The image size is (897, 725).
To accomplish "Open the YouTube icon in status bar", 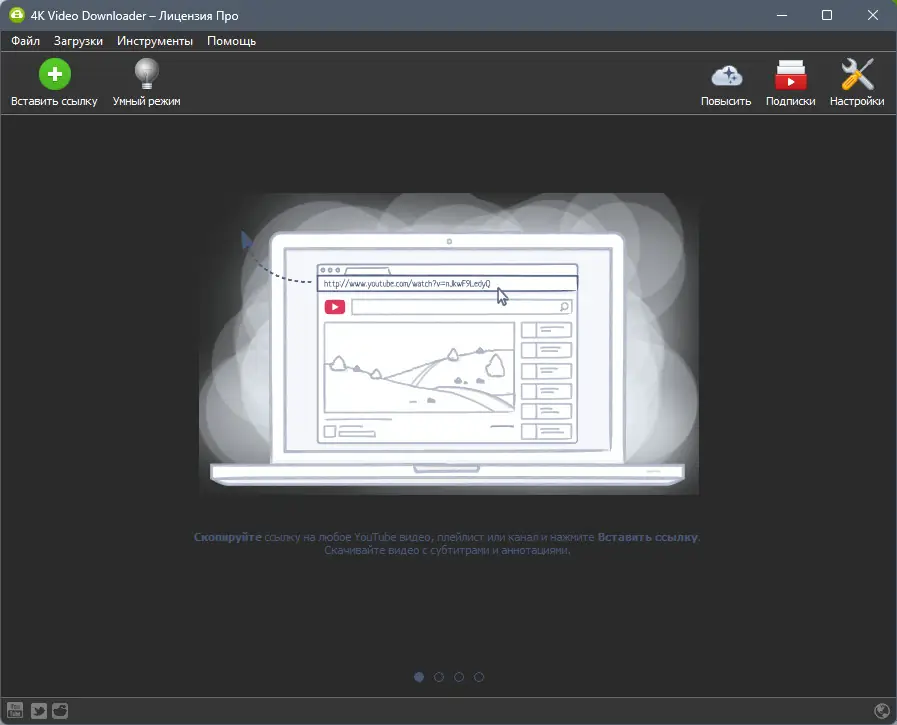I will coord(15,711).
